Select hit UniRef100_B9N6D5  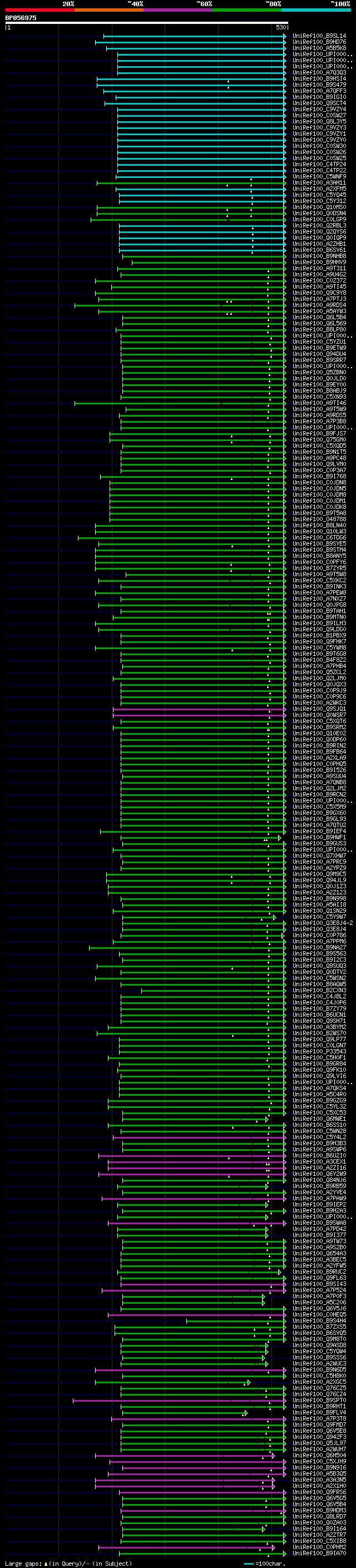(319, 1369)
